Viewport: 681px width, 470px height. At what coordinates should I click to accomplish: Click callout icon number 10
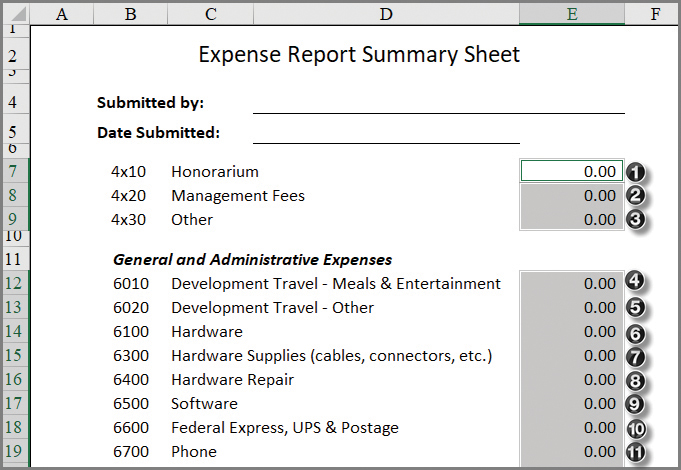pos(636,428)
